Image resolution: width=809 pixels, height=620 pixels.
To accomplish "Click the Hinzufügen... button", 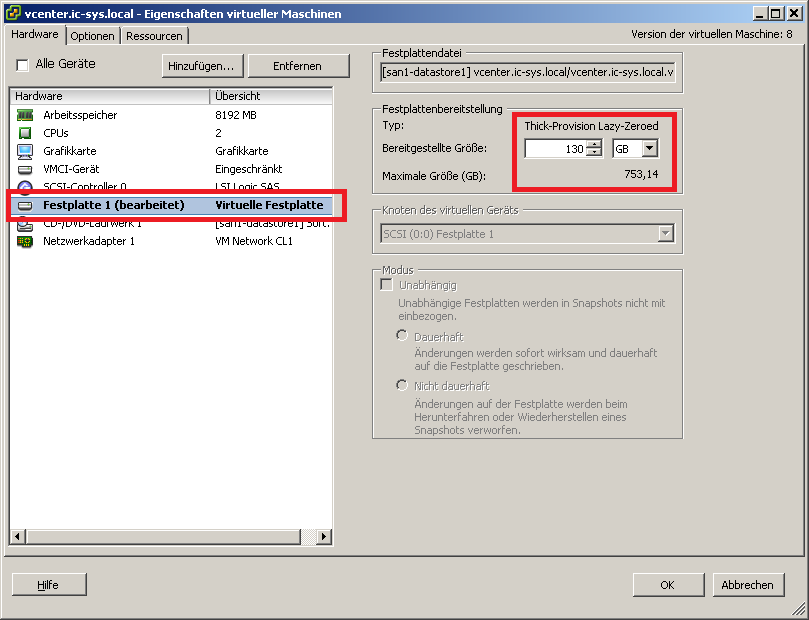I will pos(201,66).
